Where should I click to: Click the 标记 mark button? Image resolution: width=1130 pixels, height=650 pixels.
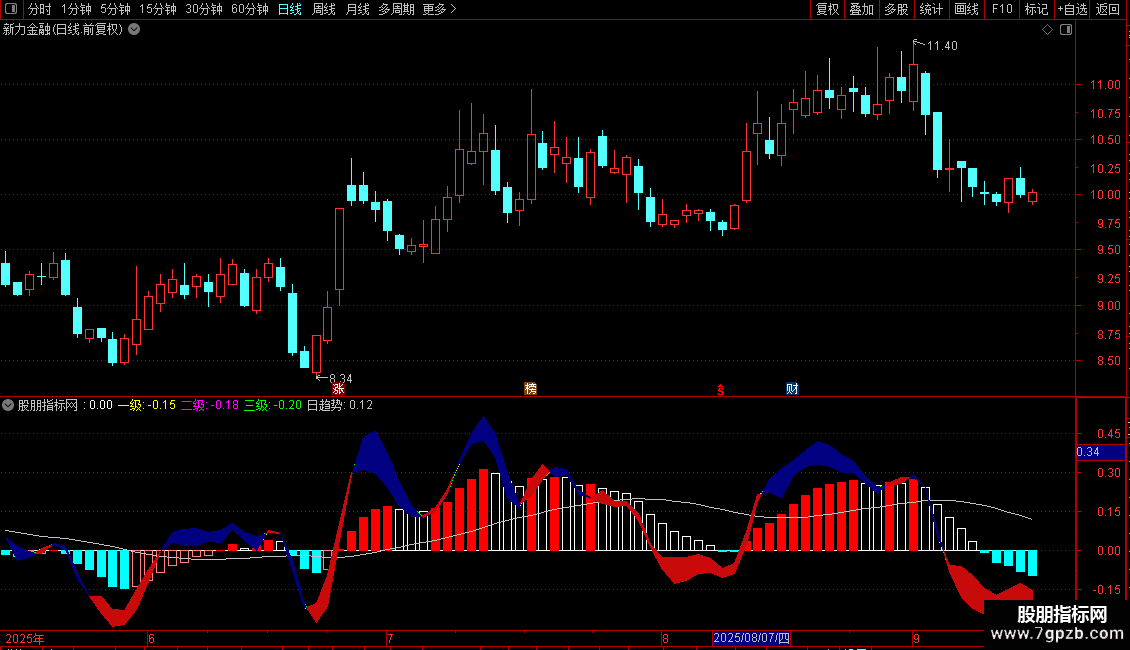point(1036,9)
